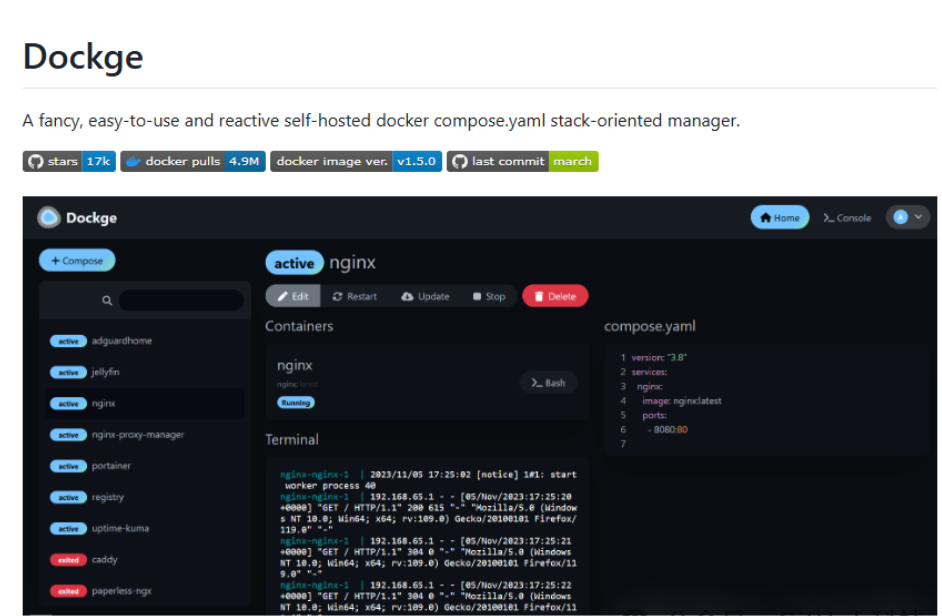Click the active badge next to jellyfin
This screenshot has width=942, height=616.
tap(68, 373)
